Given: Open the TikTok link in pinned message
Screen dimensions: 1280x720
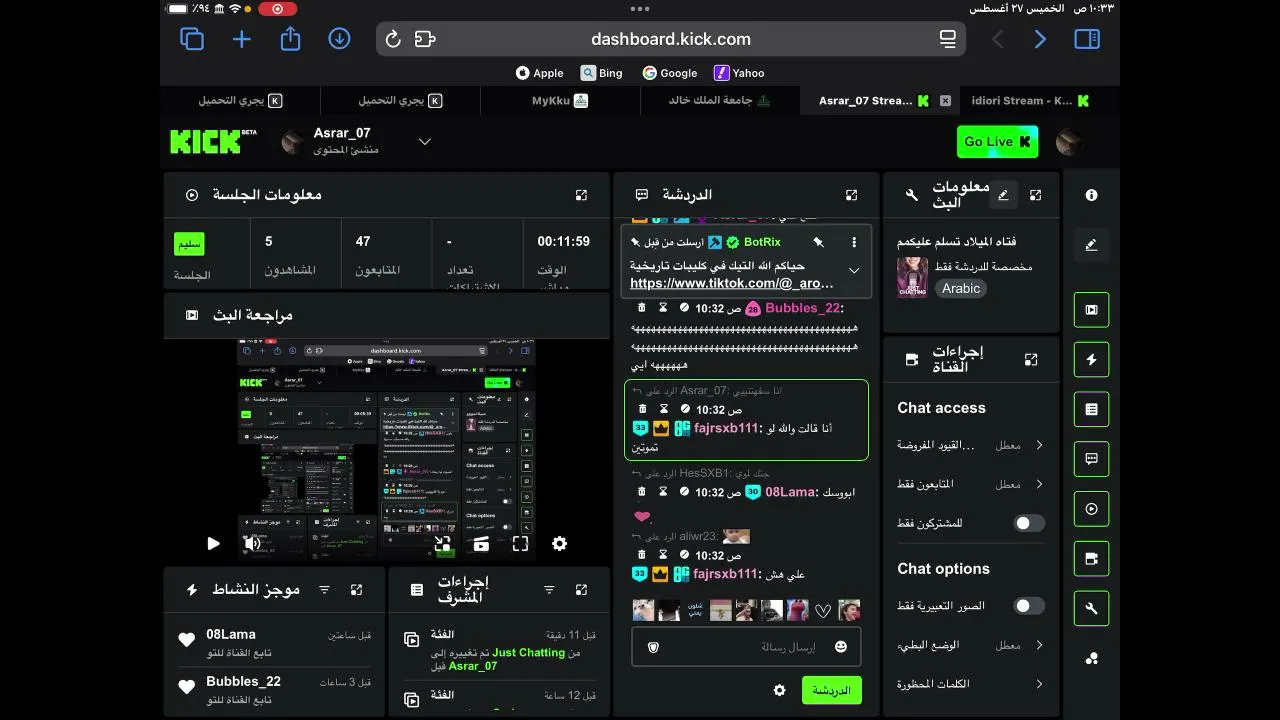Looking at the screenshot, I should pos(732,284).
